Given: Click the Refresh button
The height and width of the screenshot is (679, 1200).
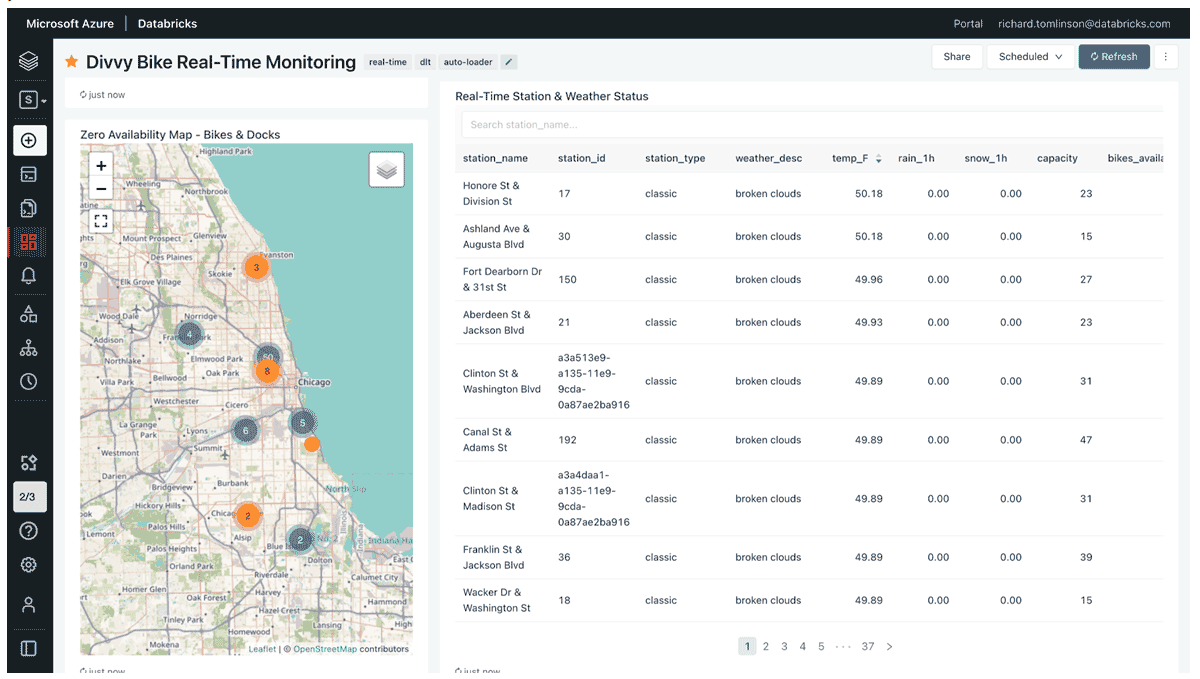Looking at the screenshot, I should click(x=1113, y=57).
